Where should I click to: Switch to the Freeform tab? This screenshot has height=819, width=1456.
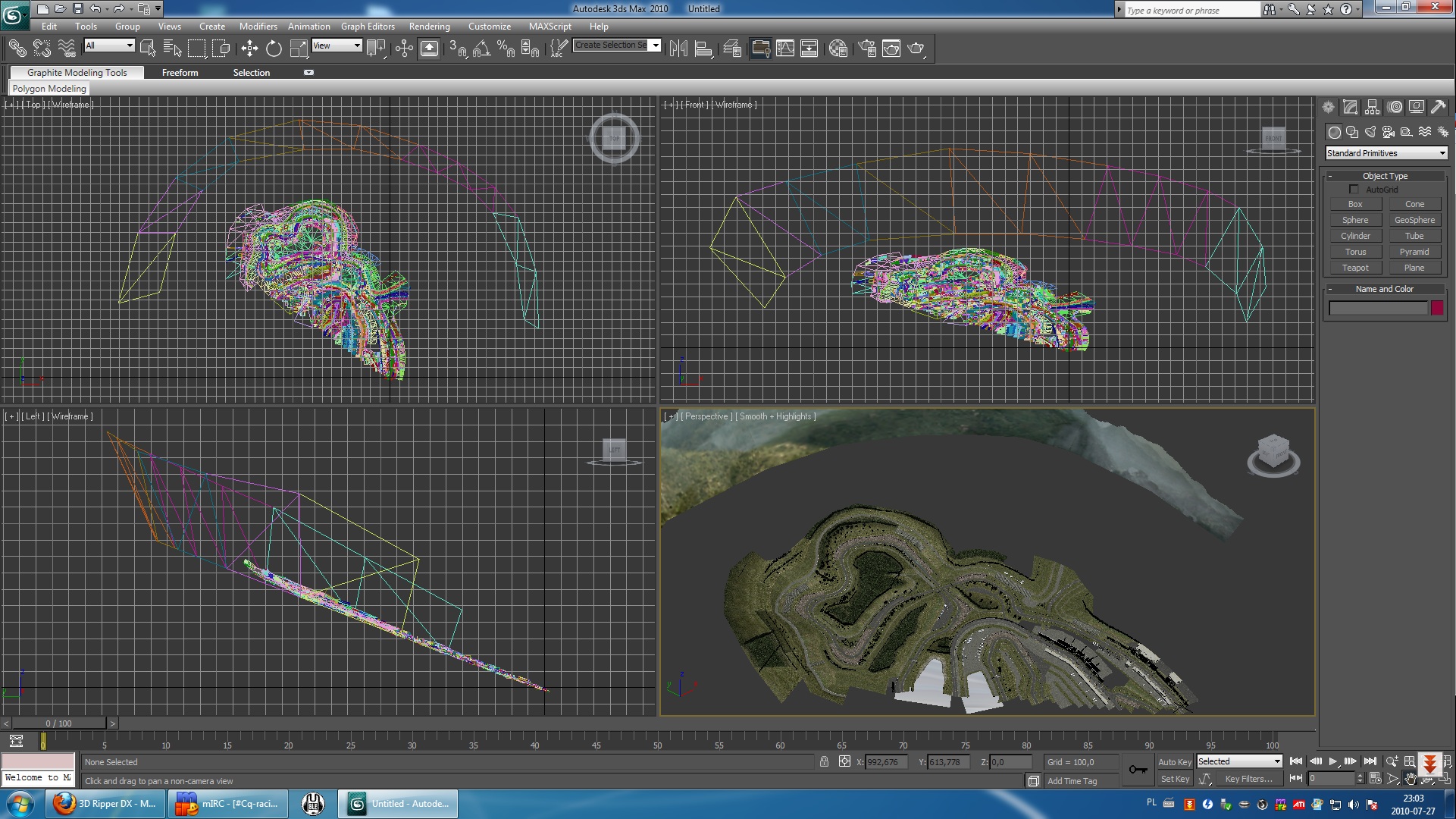click(x=180, y=73)
